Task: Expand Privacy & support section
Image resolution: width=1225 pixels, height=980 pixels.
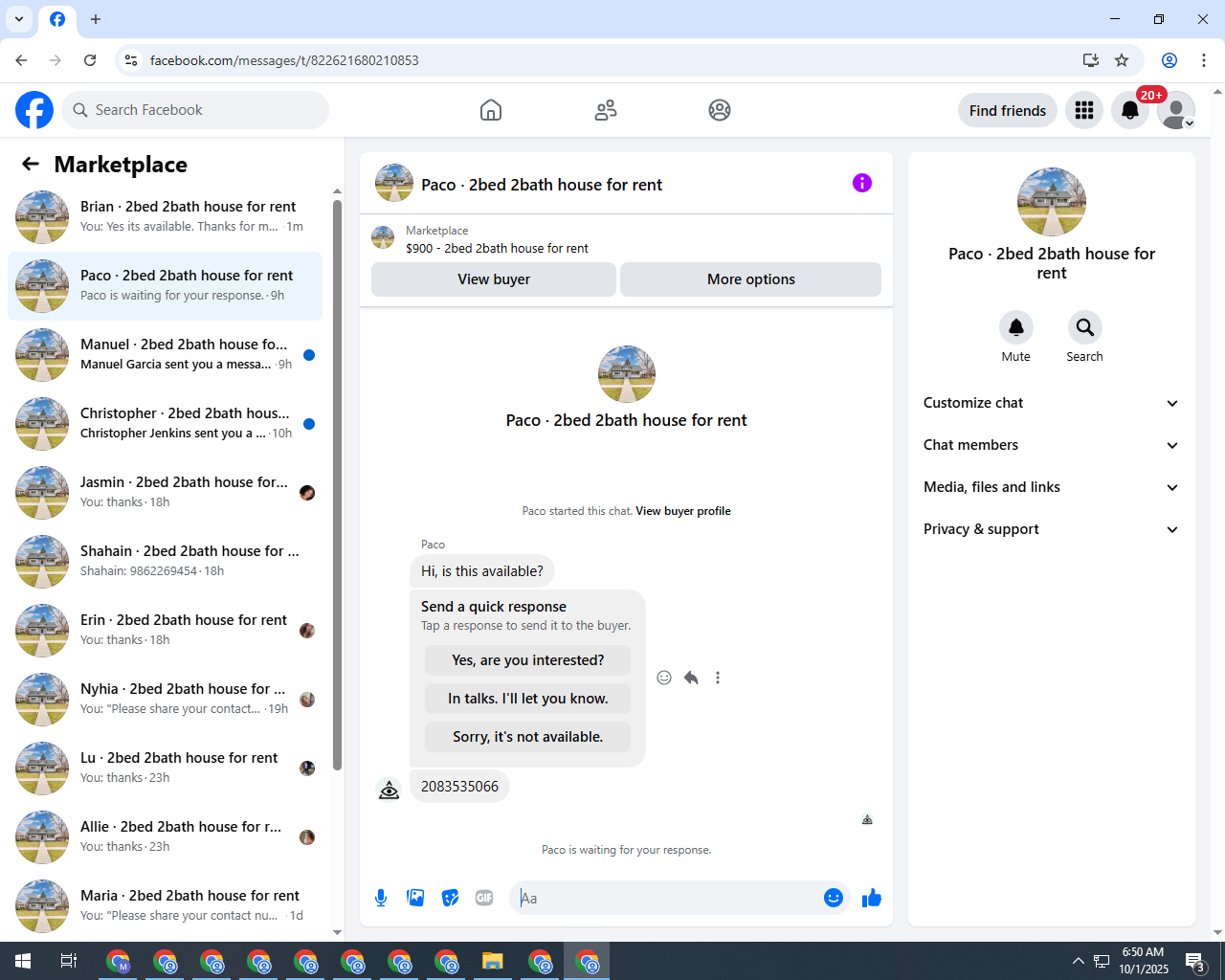Action: 1051,529
